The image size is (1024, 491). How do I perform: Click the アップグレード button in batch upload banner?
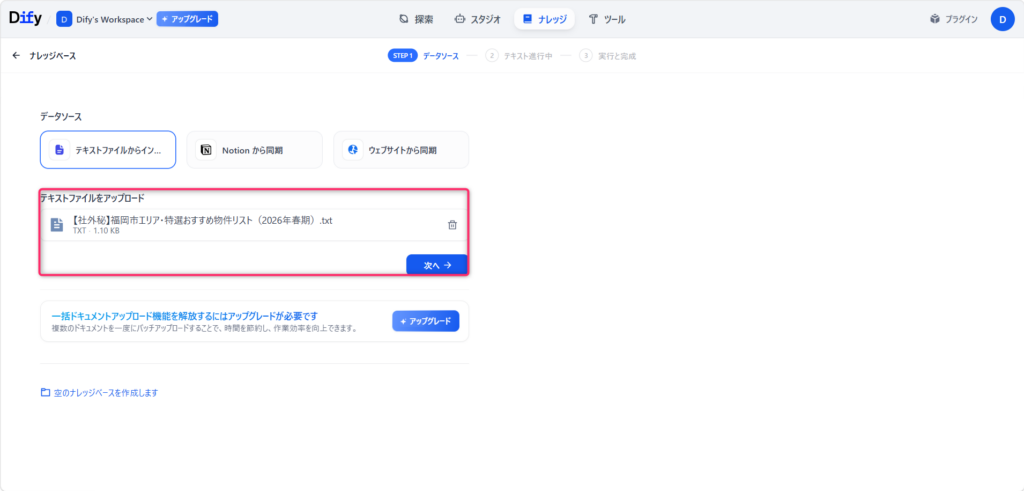click(x=425, y=321)
